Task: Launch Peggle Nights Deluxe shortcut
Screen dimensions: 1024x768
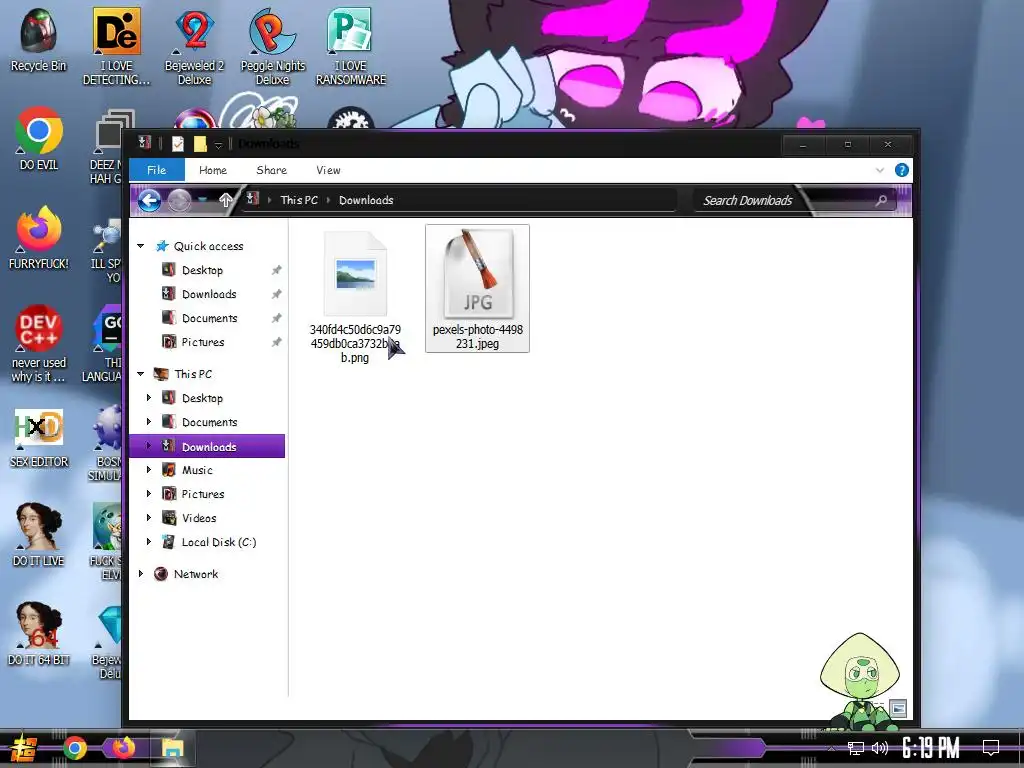Action: 272,46
